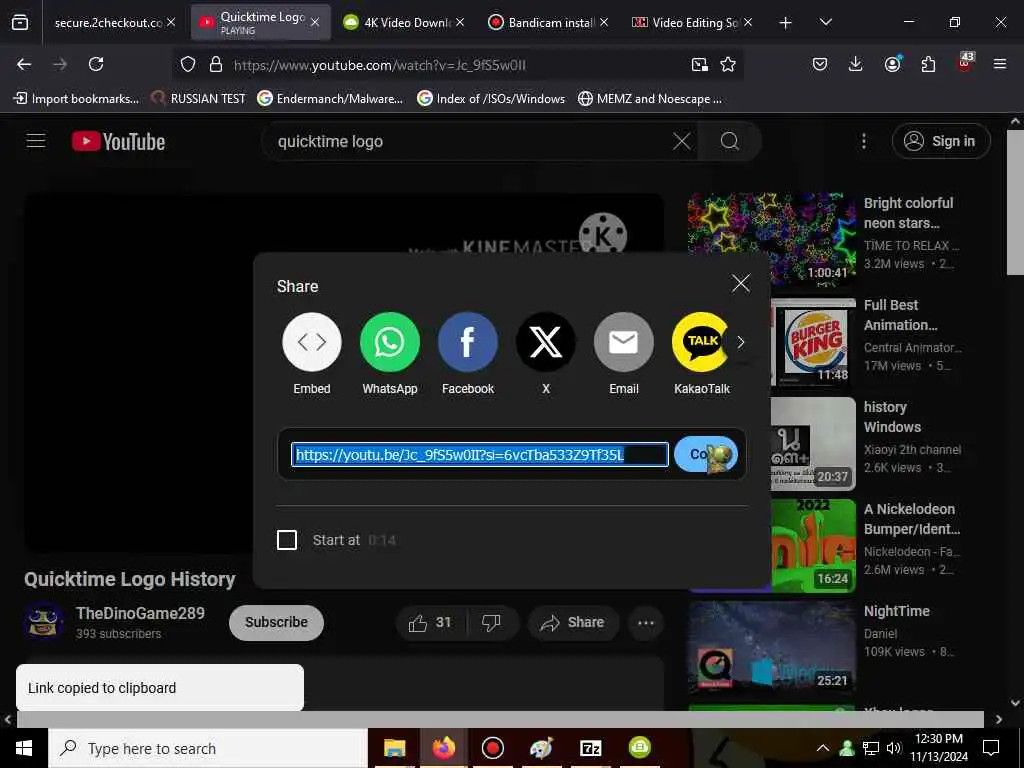Open NightTime video by Daniel

click(x=771, y=647)
